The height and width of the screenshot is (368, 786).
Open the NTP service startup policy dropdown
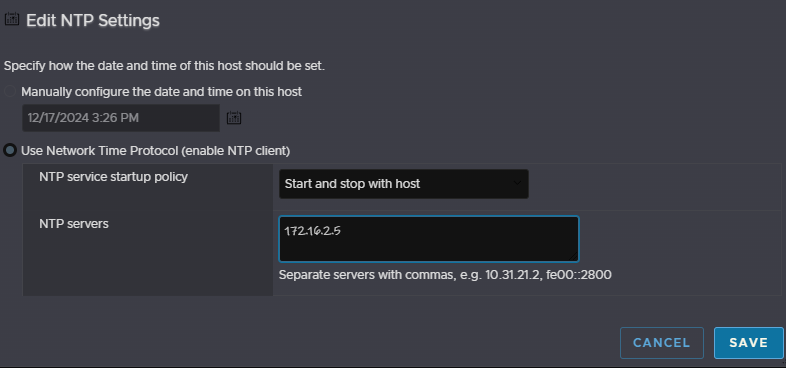[x=404, y=184]
